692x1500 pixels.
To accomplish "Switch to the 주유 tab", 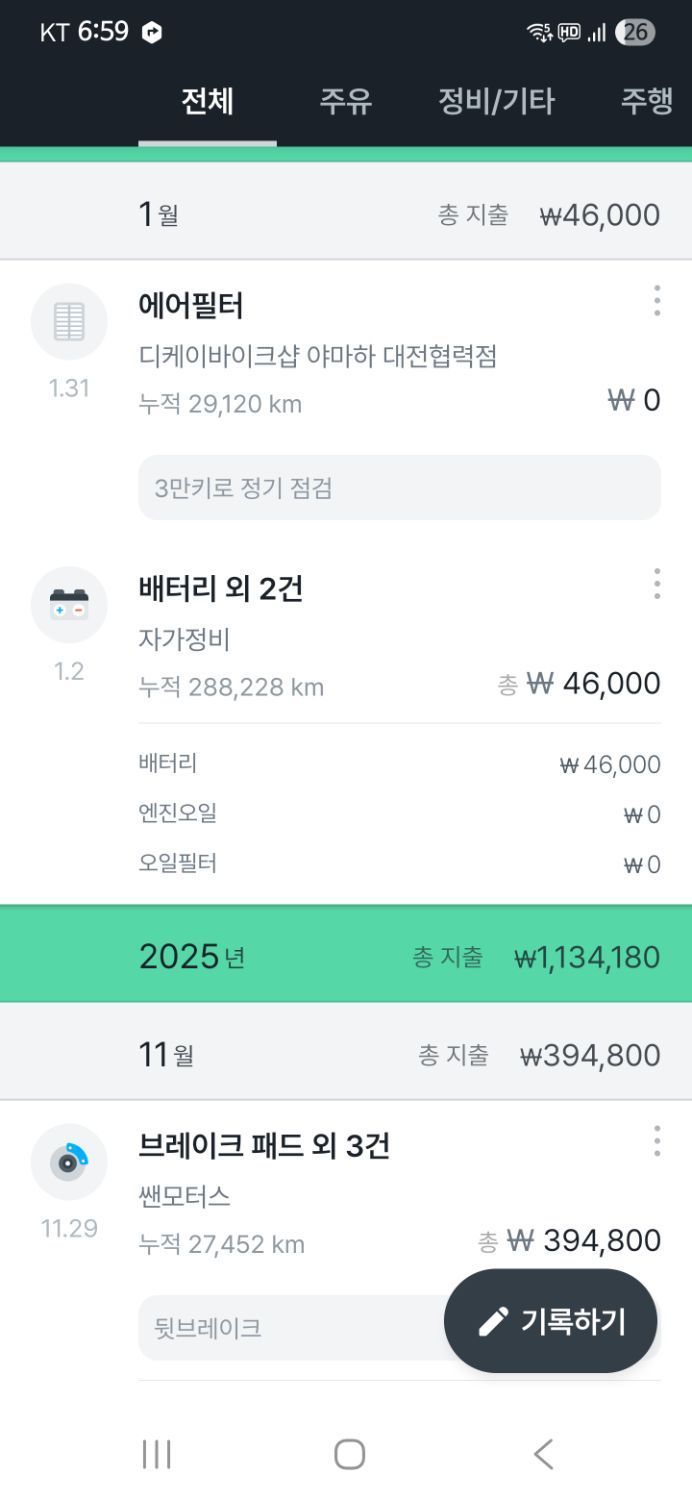I will click(346, 102).
